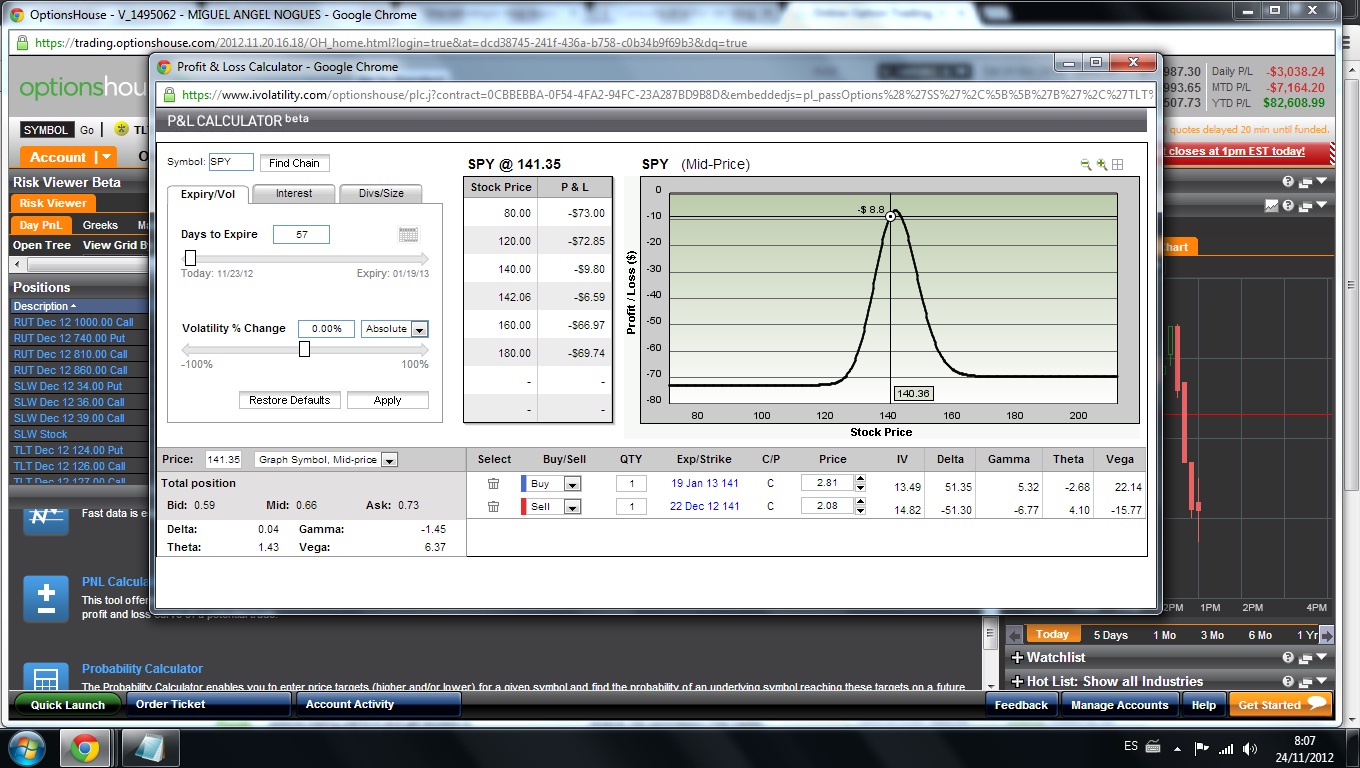
Task: Click the Days to Expire slider handle
Action: [x=190, y=257]
